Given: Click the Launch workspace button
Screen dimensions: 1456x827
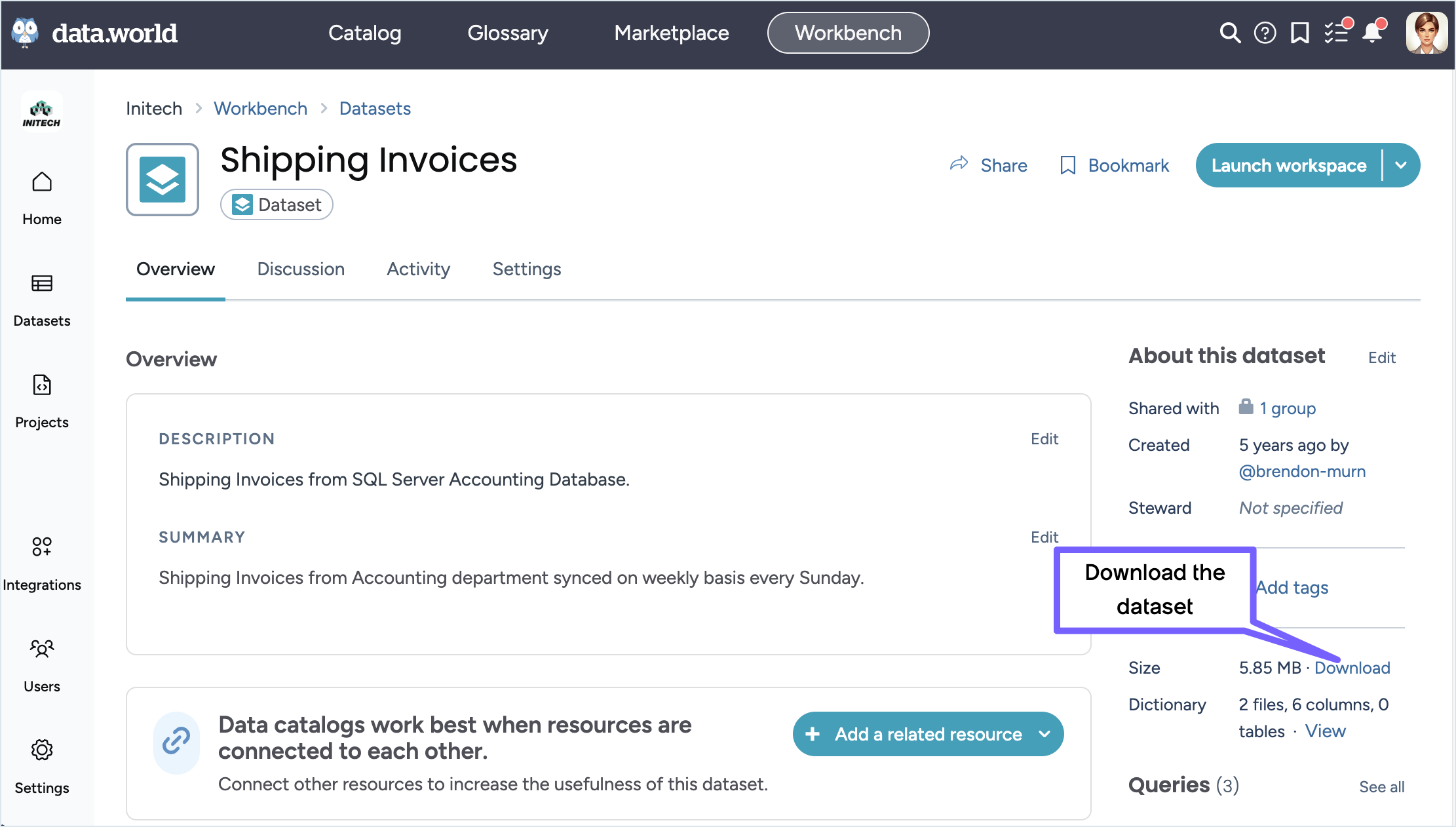Looking at the screenshot, I should coord(1289,165).
